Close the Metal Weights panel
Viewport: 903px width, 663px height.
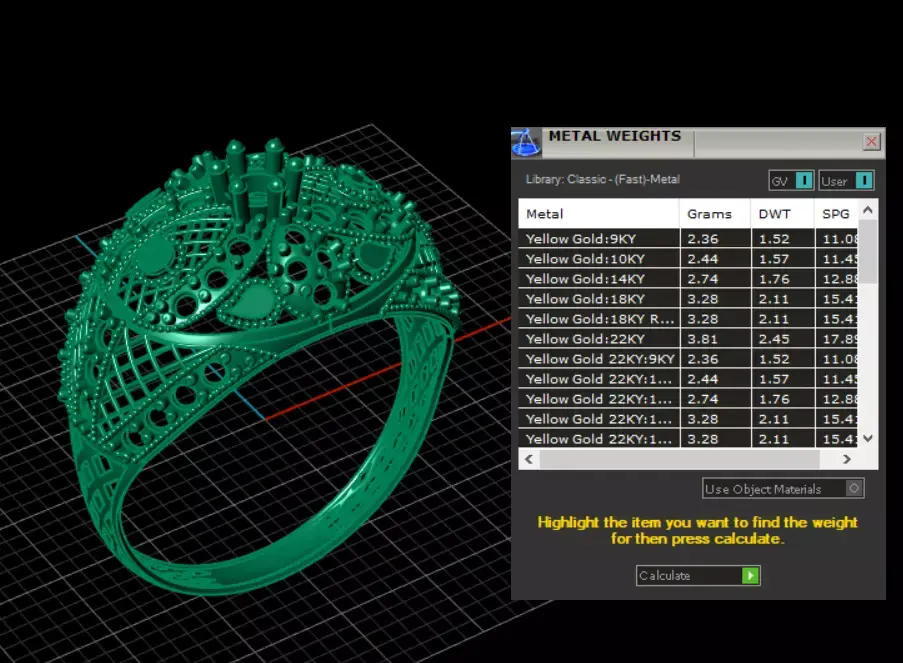point(871,141)
